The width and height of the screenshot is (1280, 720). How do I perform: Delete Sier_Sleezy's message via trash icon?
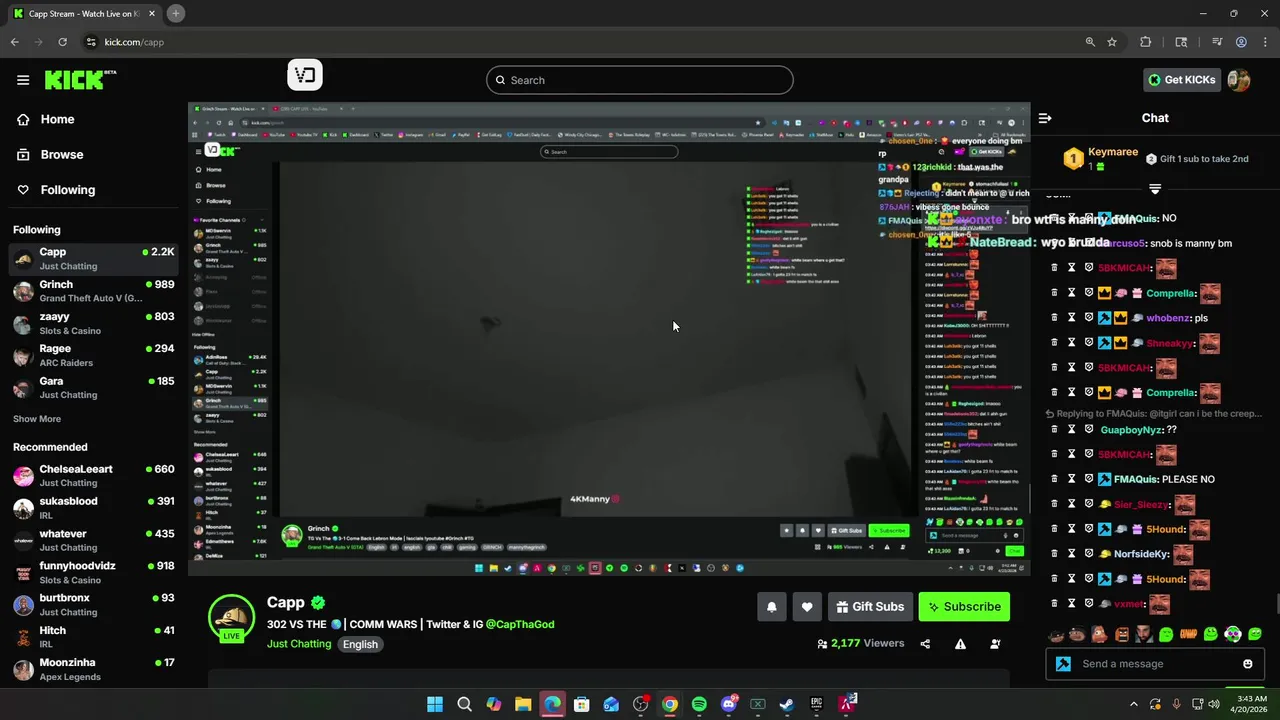(1054, 504)
